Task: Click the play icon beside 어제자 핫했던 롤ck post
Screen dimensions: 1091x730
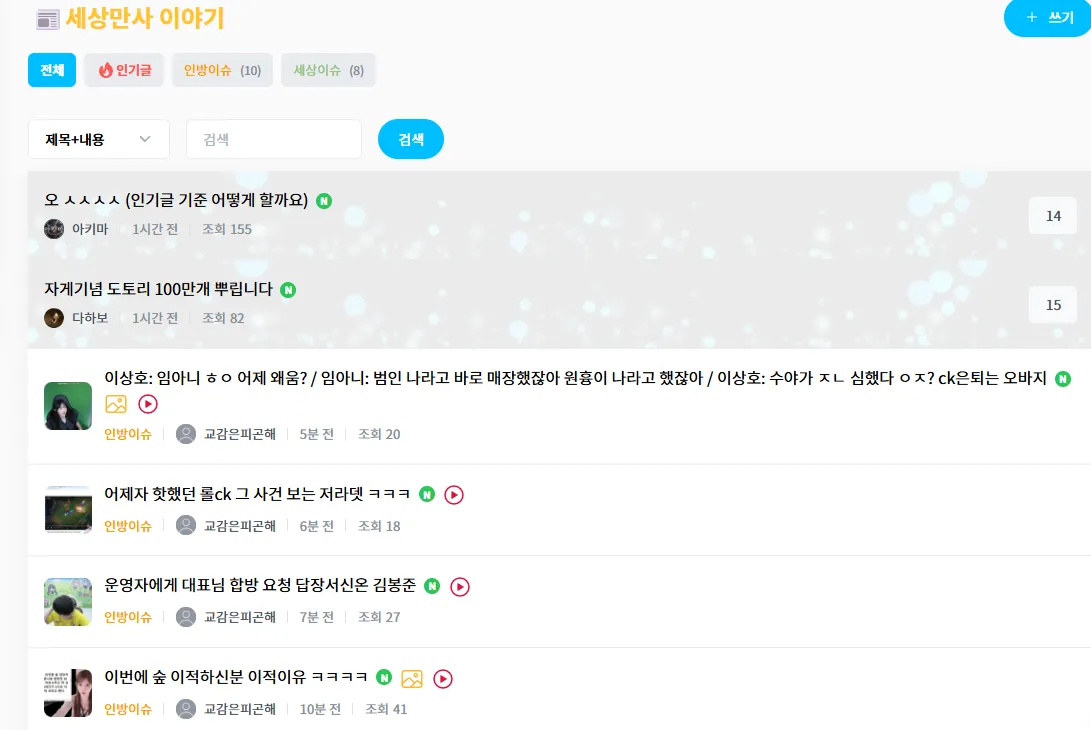Action: click(x=454, y=495)
